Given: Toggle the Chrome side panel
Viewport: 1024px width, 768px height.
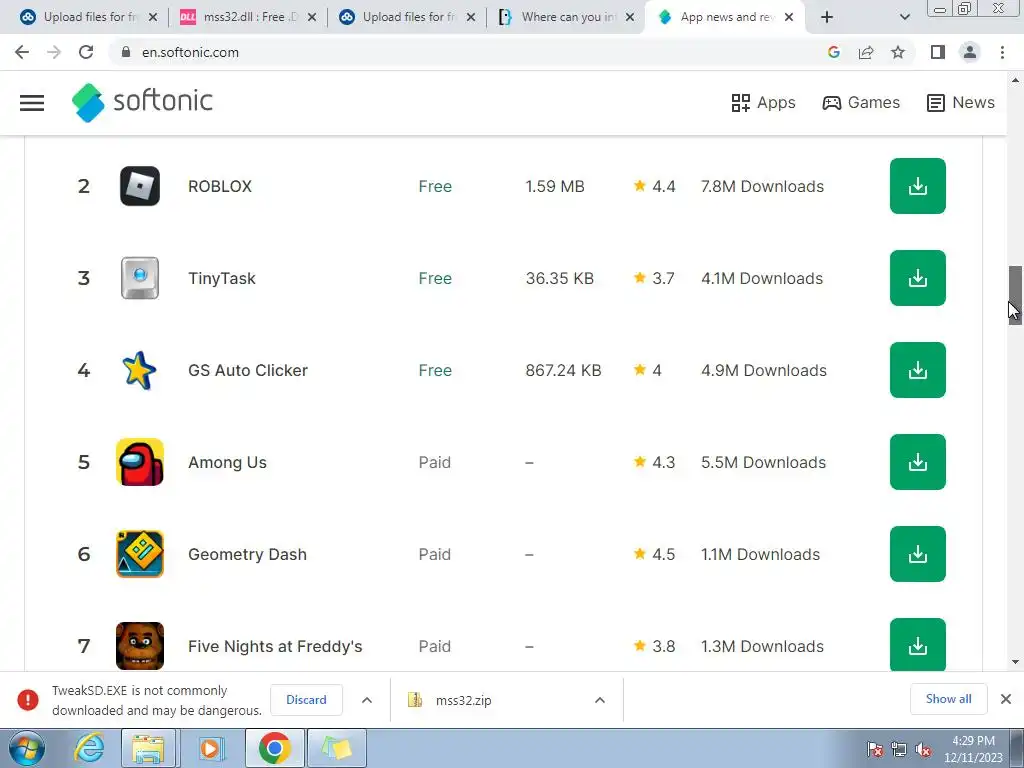Looking at the screenshot, I should [x=938, y=52].
